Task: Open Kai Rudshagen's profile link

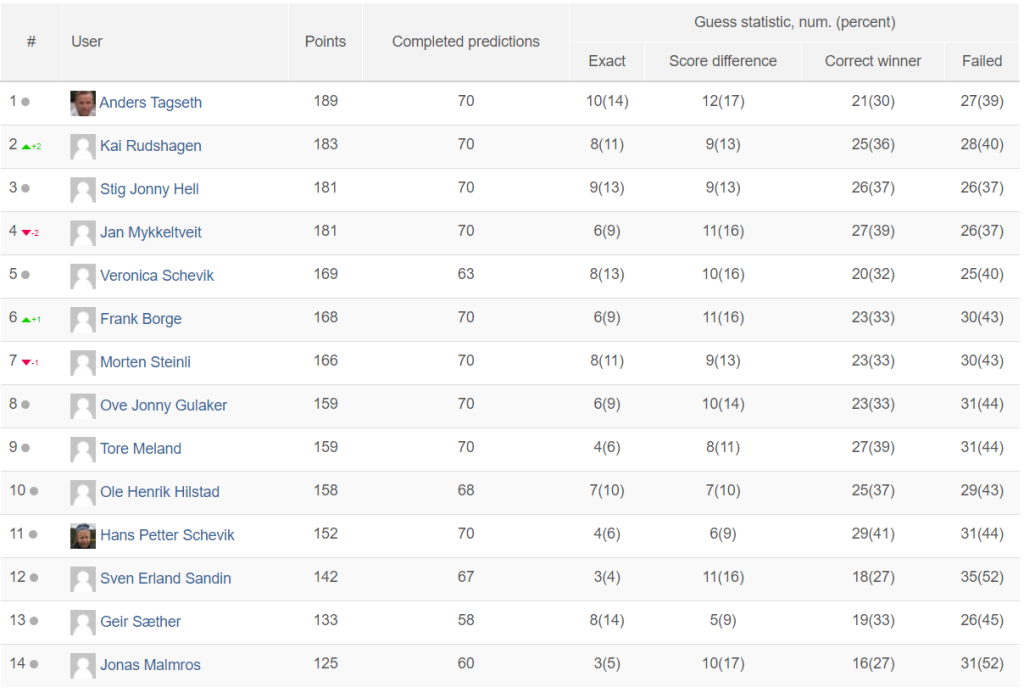Action: click(x=151, y=146)
